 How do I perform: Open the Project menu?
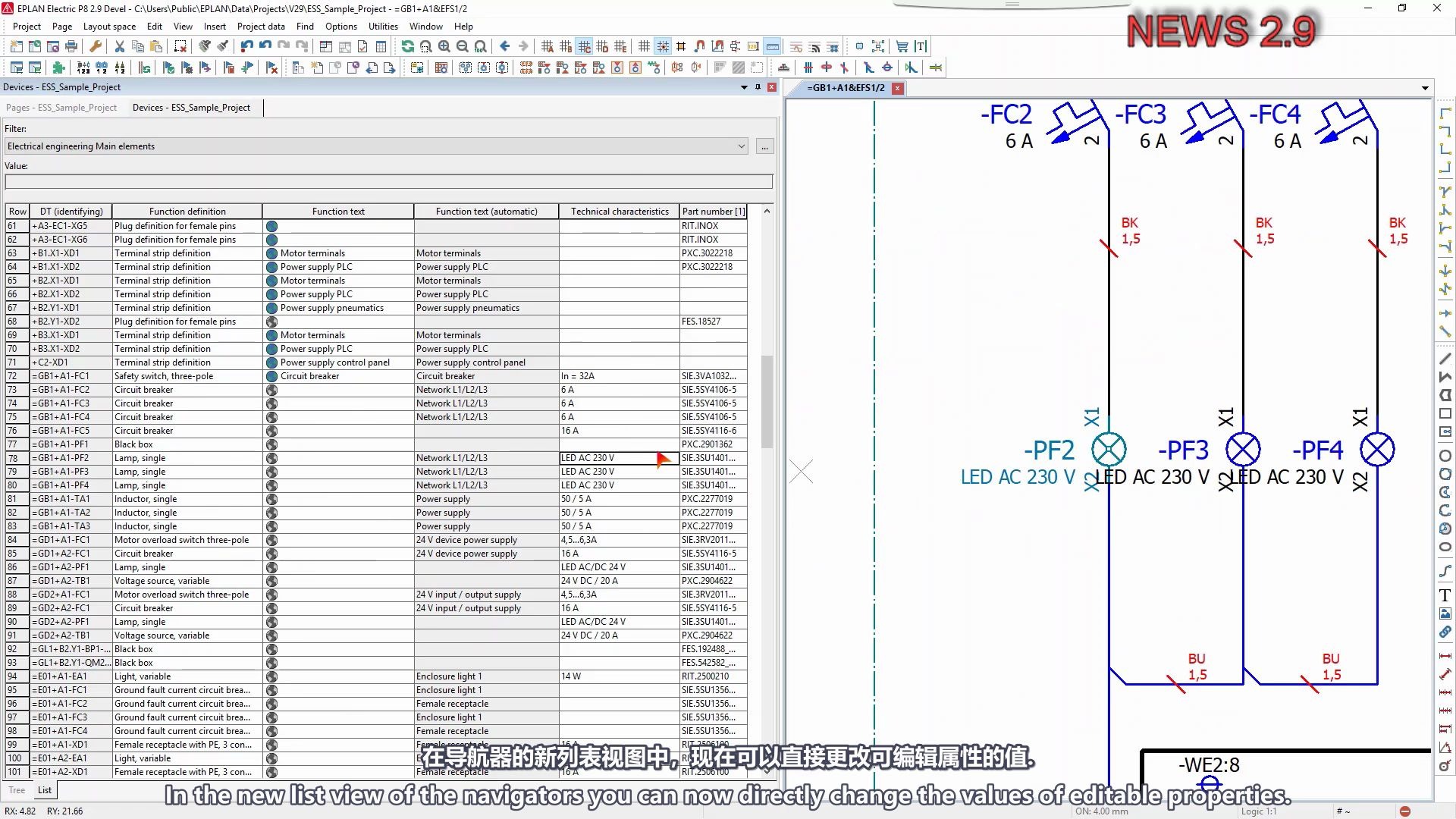[x=27, y=27]
